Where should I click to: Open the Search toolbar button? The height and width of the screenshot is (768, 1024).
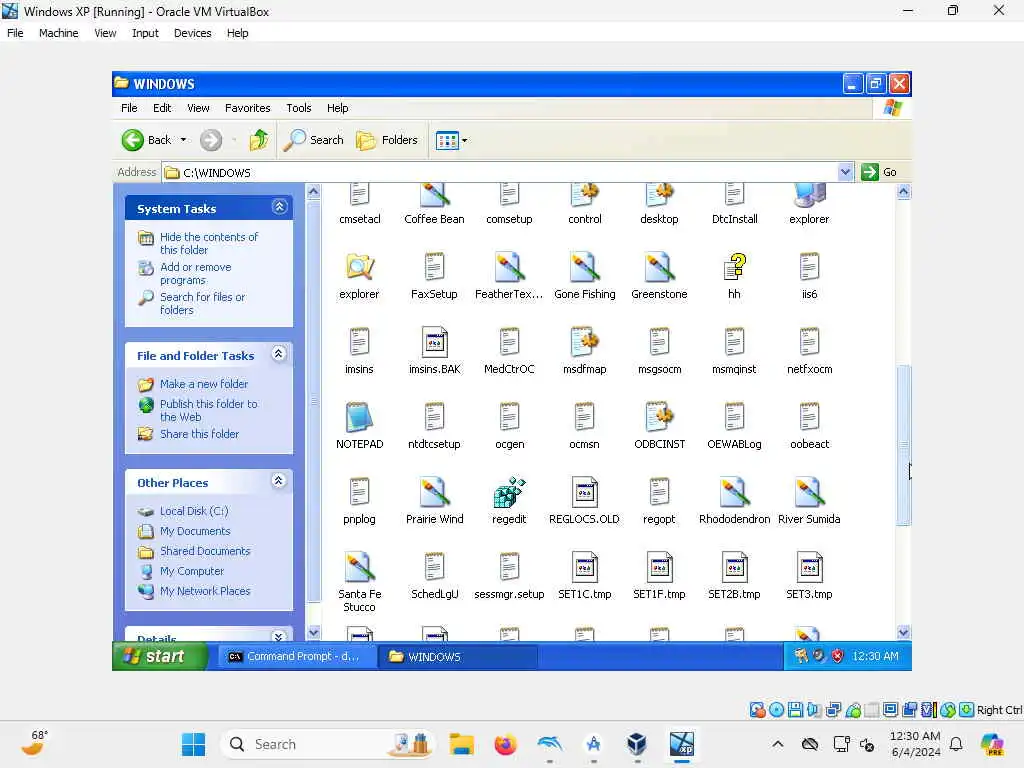[314, 140]
